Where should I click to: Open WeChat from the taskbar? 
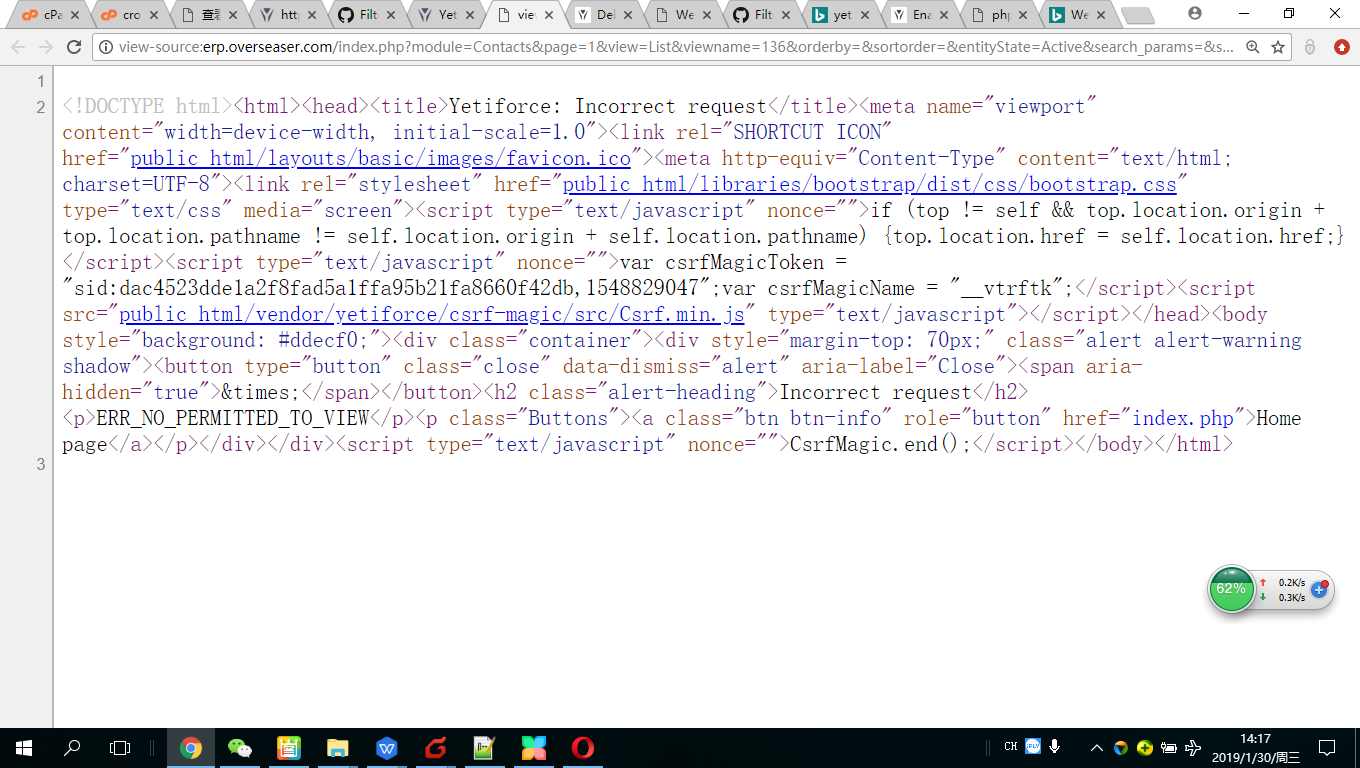(240, 747)
